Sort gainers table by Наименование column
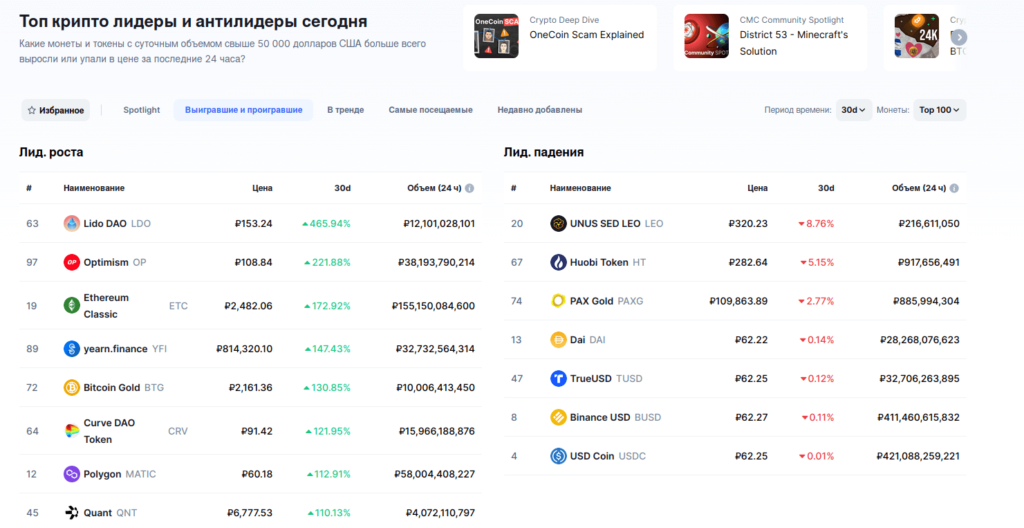This screenshot has width=1024, height=528. coord(94,188)
